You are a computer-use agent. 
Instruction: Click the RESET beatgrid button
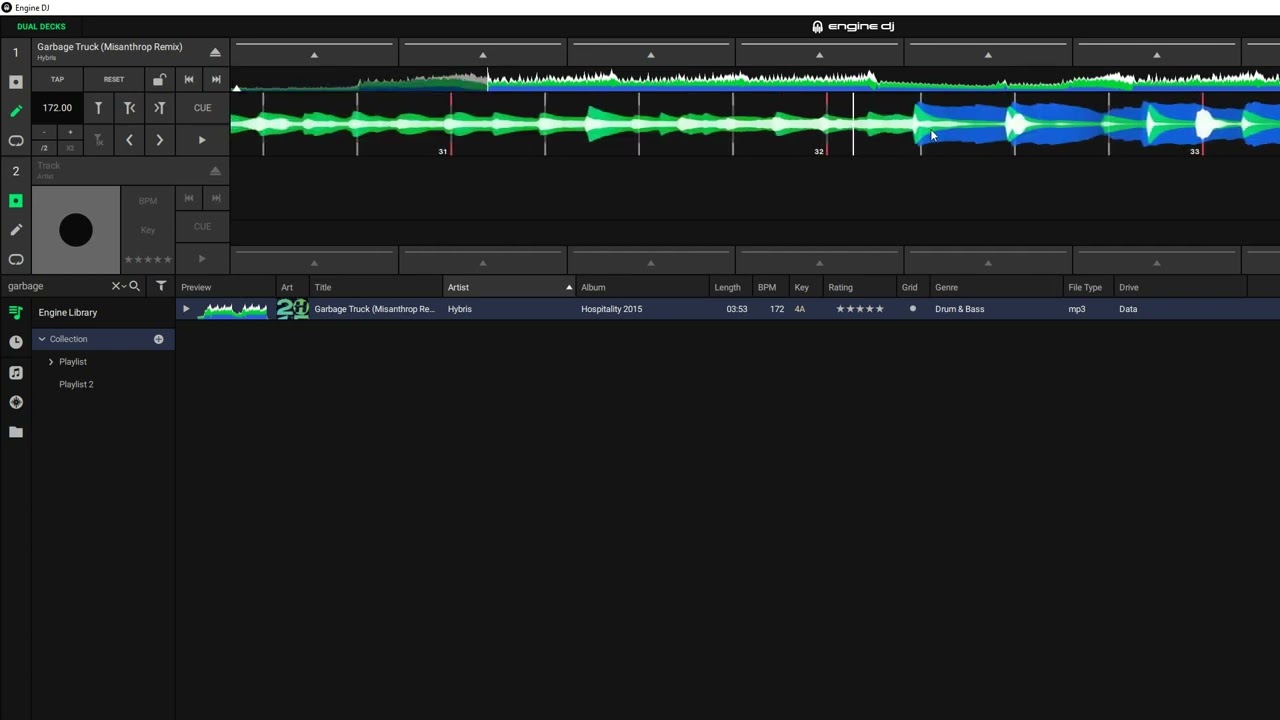114,79
